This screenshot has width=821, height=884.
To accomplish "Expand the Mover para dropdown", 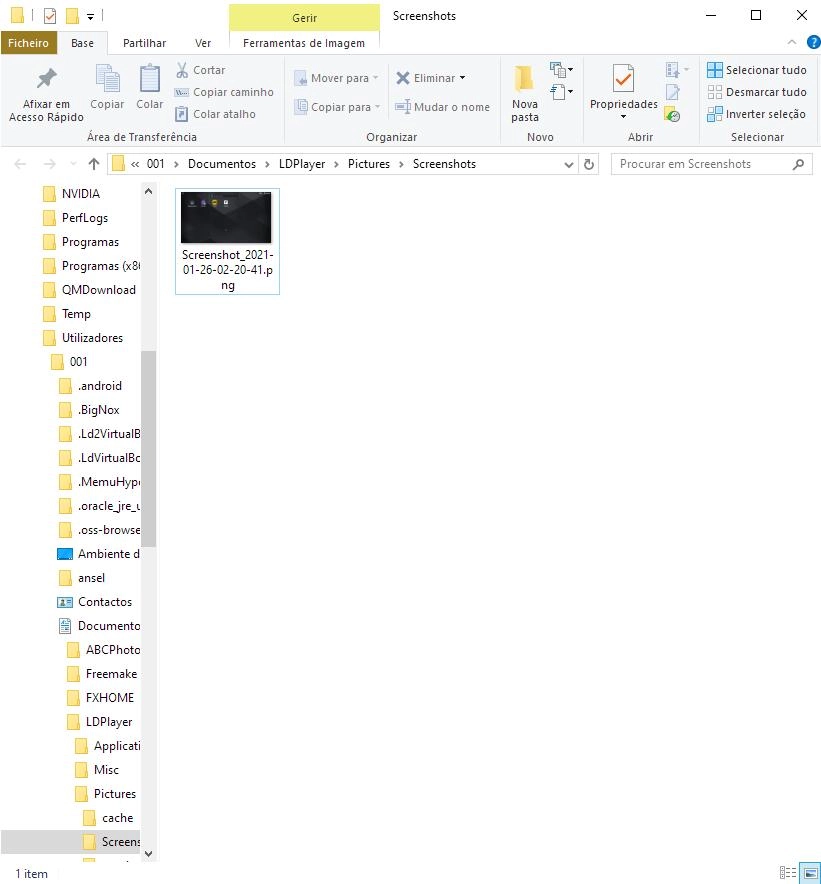I will click(x=376, y=78).
